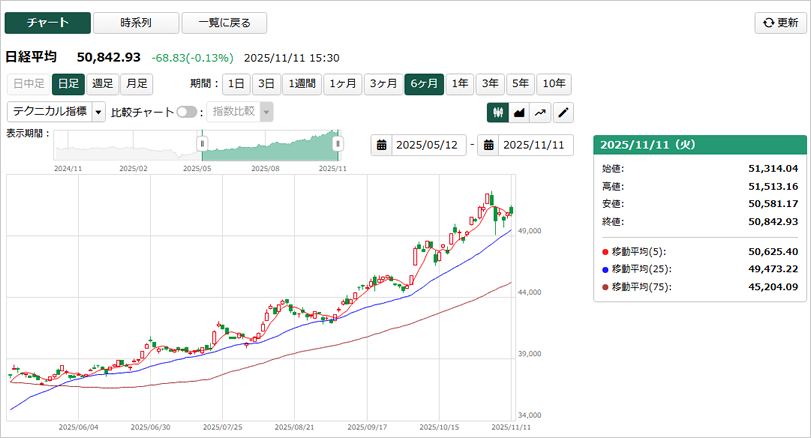This screenshot has height=438, width=811.
Task: Choose the 3ヶ月 period button
Action: [x=382, y=84]
